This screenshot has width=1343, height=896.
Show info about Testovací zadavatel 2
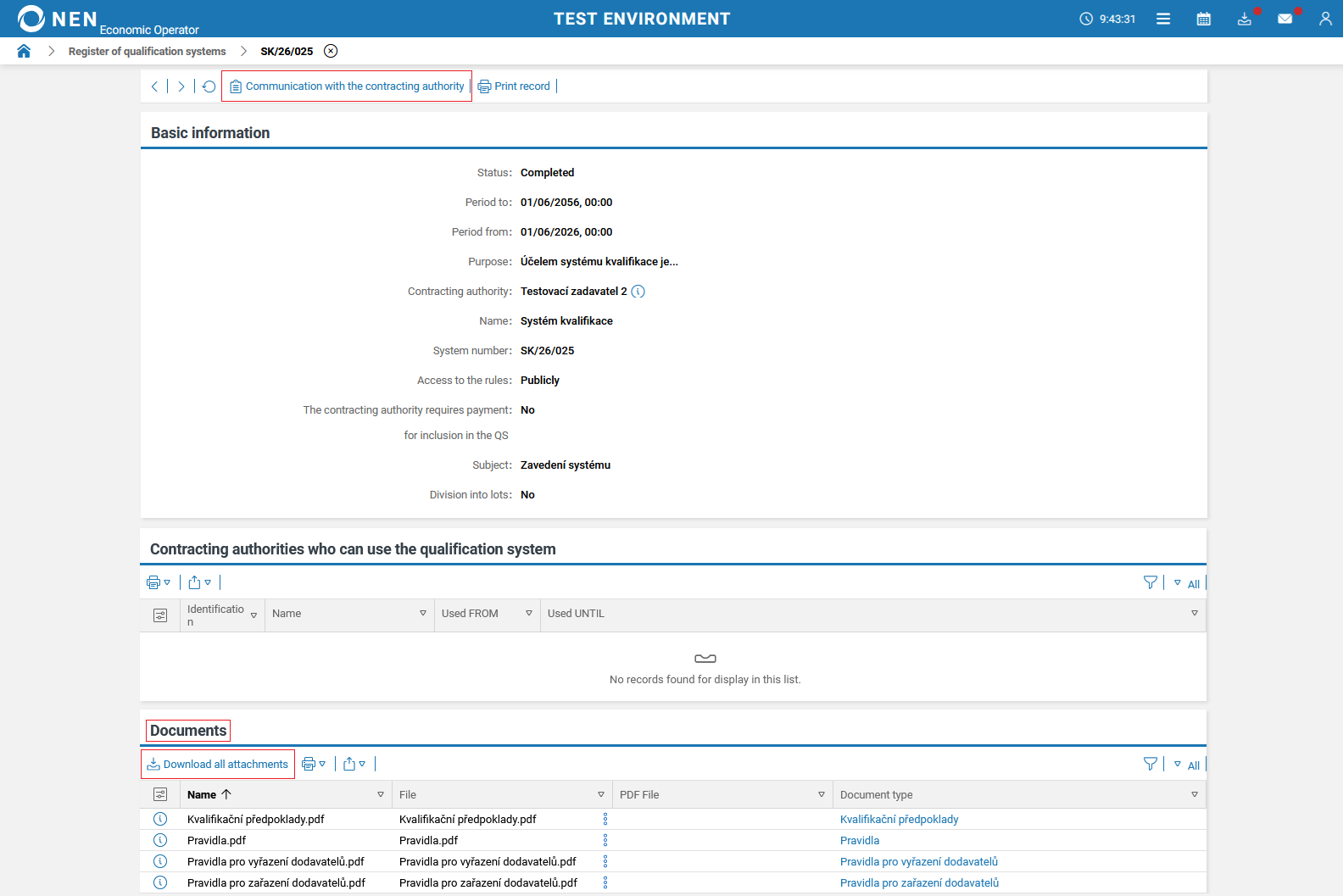coord(638,292)
